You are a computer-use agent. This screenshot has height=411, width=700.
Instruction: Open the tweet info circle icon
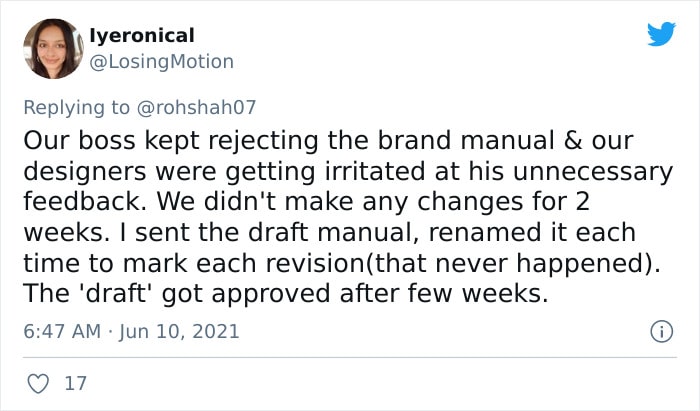pos(661,332)
